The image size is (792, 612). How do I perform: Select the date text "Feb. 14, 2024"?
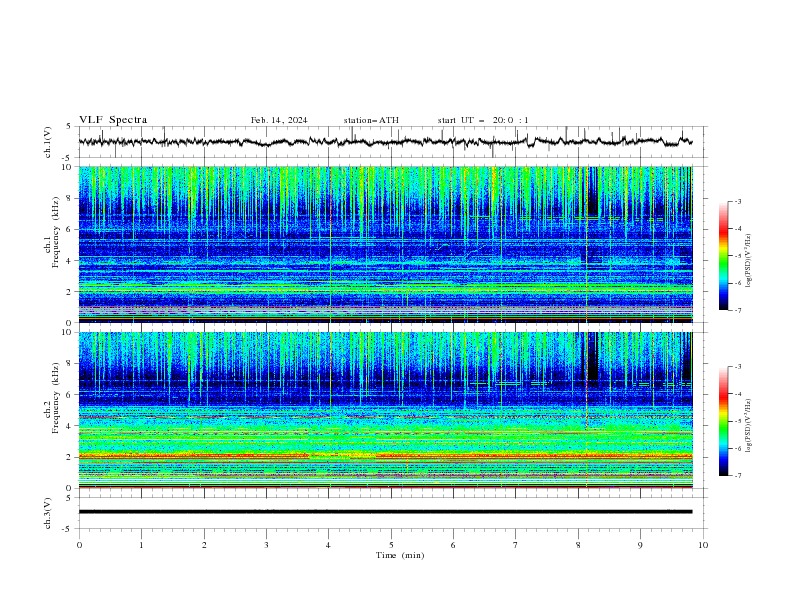point(279,120)
